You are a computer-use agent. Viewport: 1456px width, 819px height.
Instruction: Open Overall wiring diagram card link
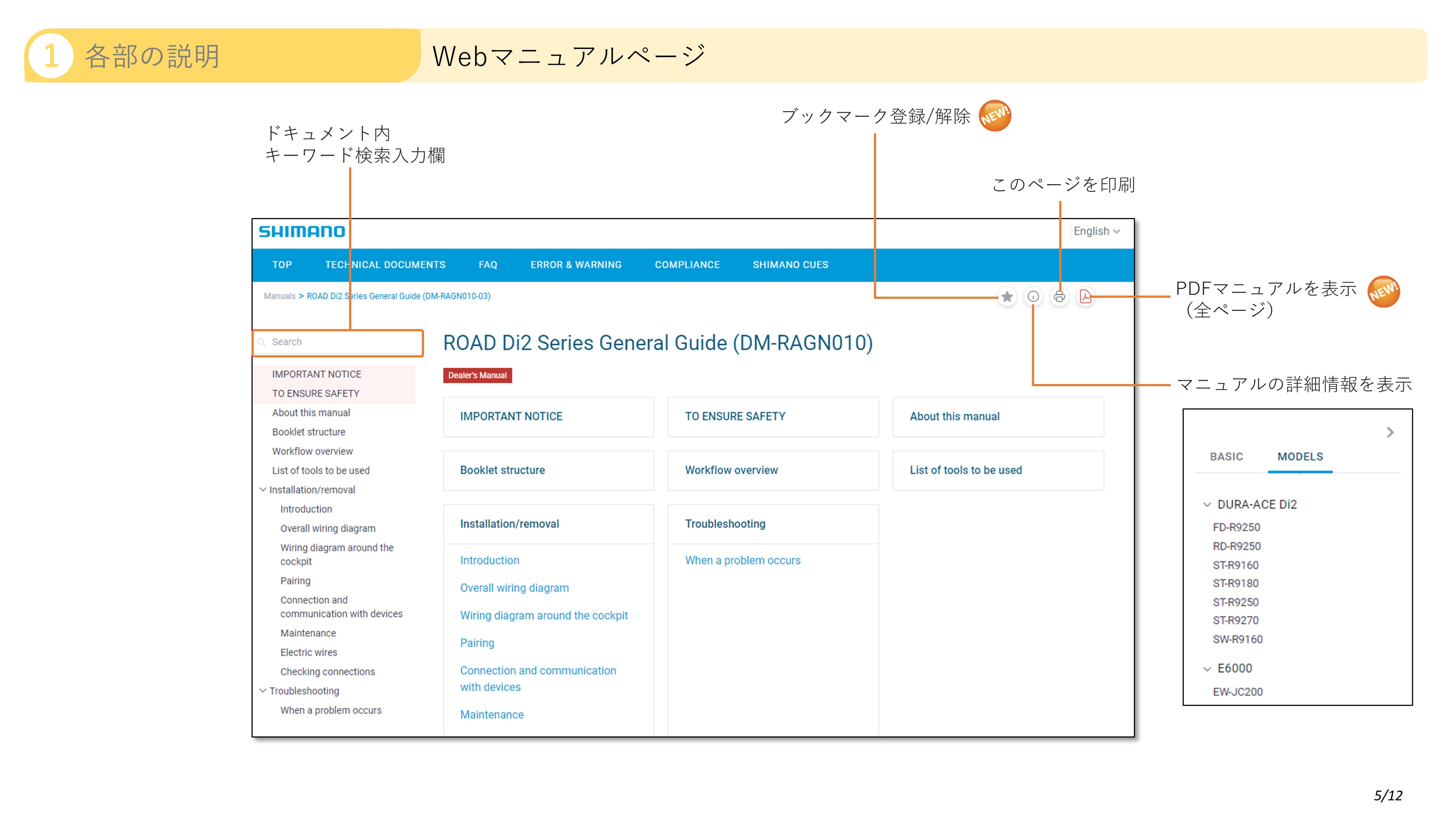click(x=514, y=588)
